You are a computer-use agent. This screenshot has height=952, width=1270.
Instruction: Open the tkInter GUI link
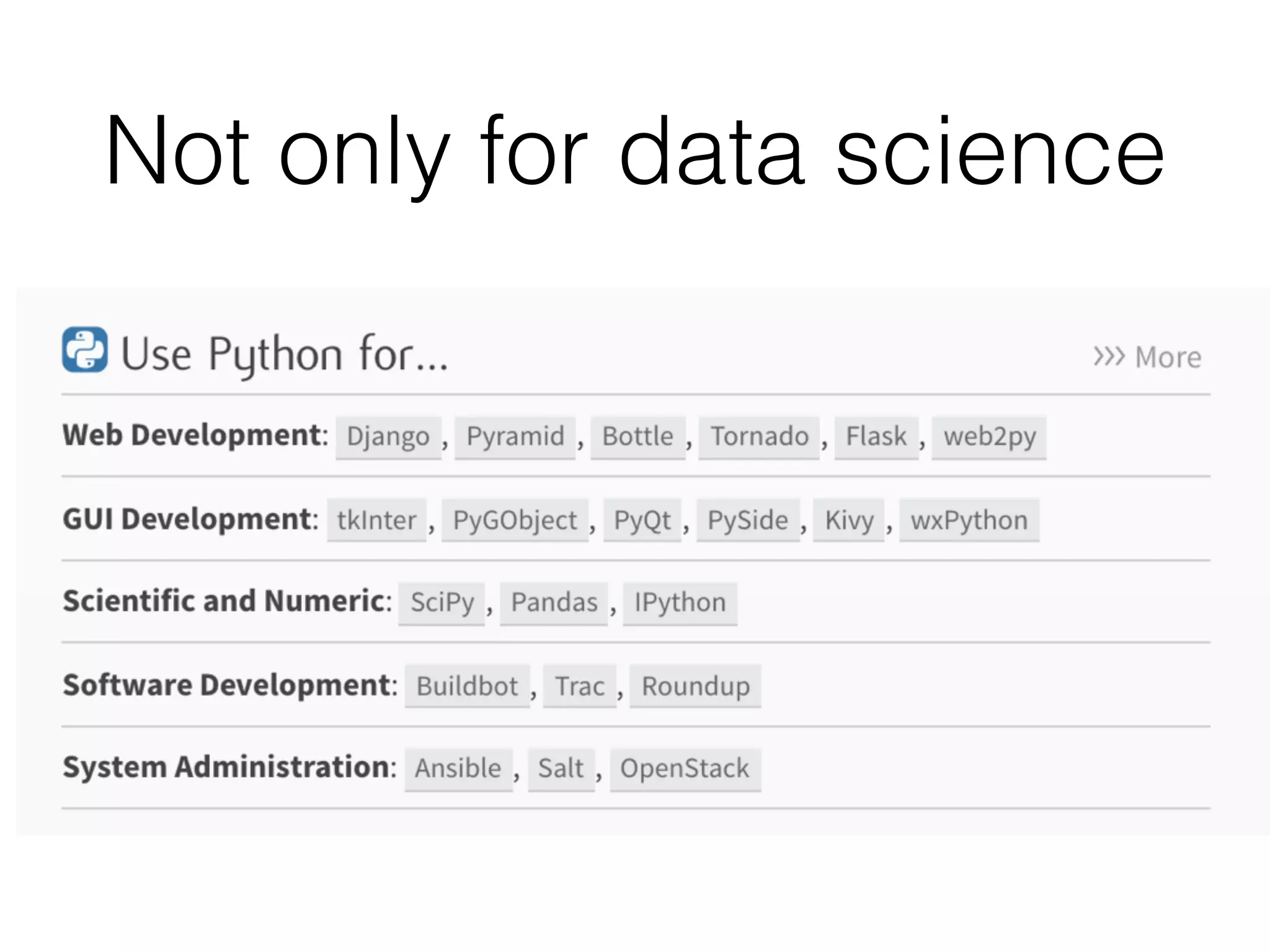(376, 521)
